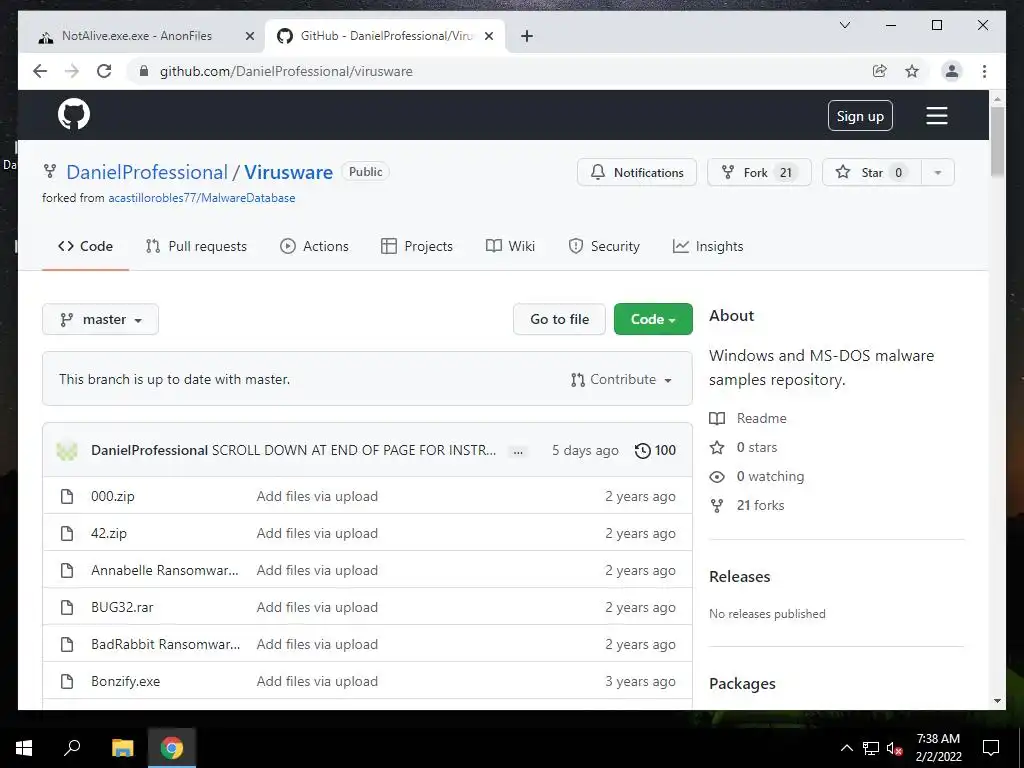Click the GitHub Octocat logo

(x=74, y=115)
